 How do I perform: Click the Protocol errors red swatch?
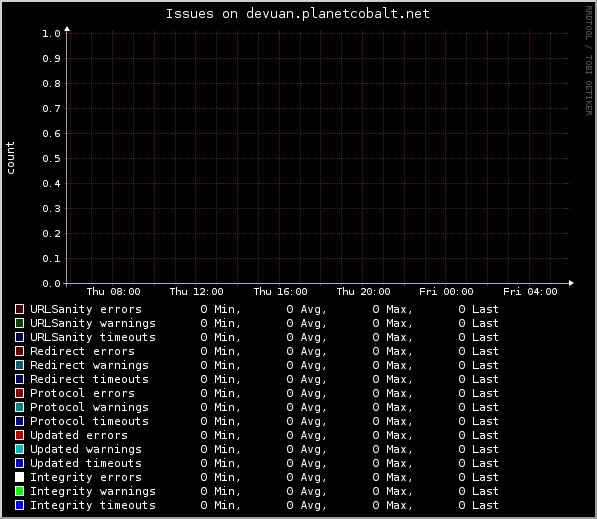[x=19, y=393]
